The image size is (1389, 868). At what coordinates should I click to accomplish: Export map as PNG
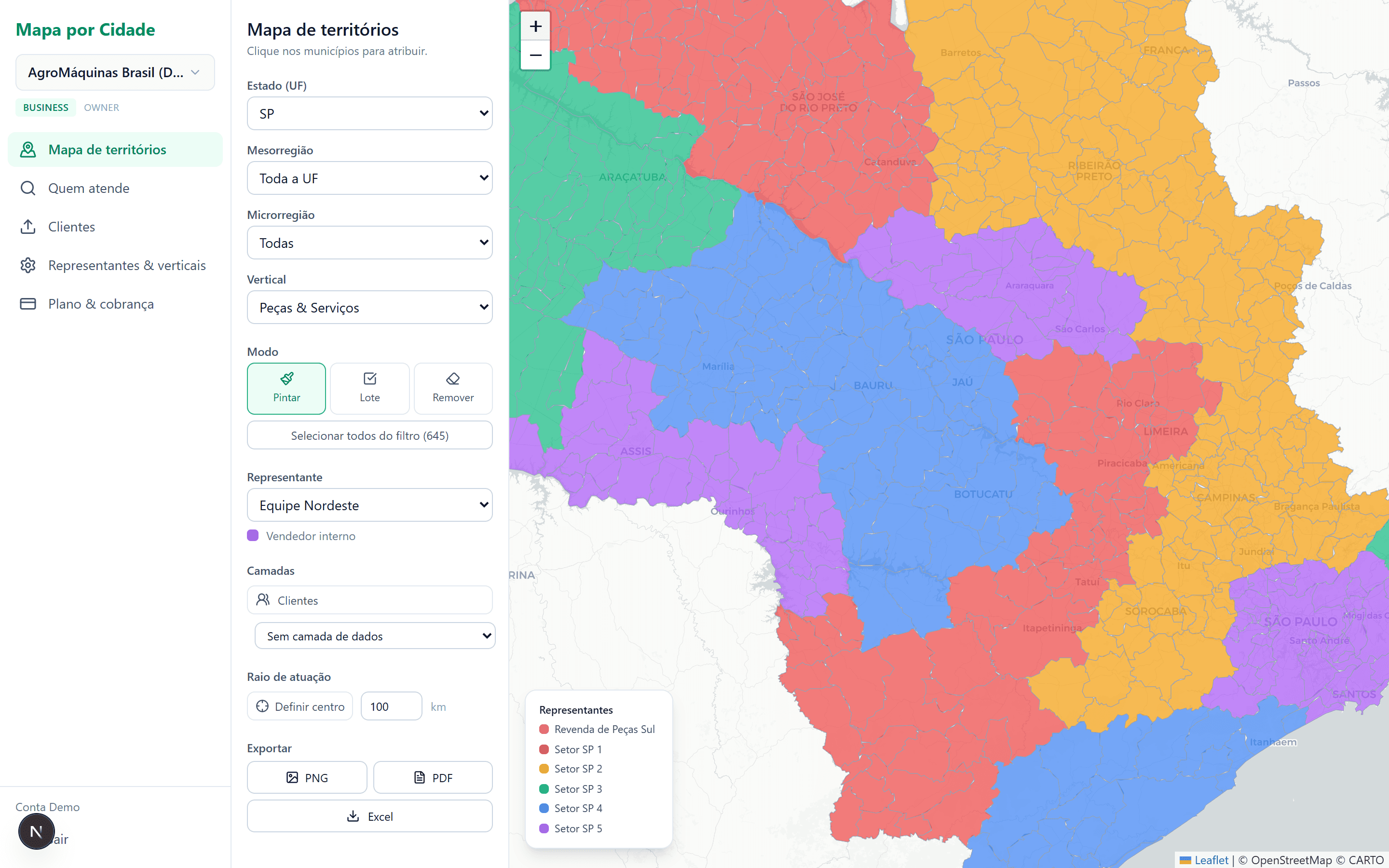coord(307,777)
